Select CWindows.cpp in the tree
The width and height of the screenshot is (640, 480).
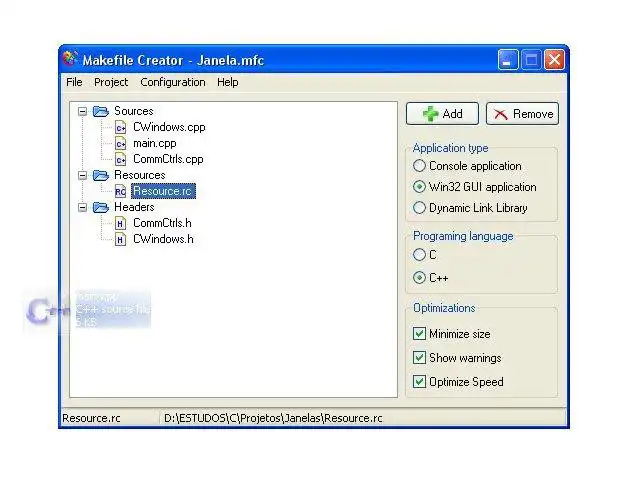(169, 127)
